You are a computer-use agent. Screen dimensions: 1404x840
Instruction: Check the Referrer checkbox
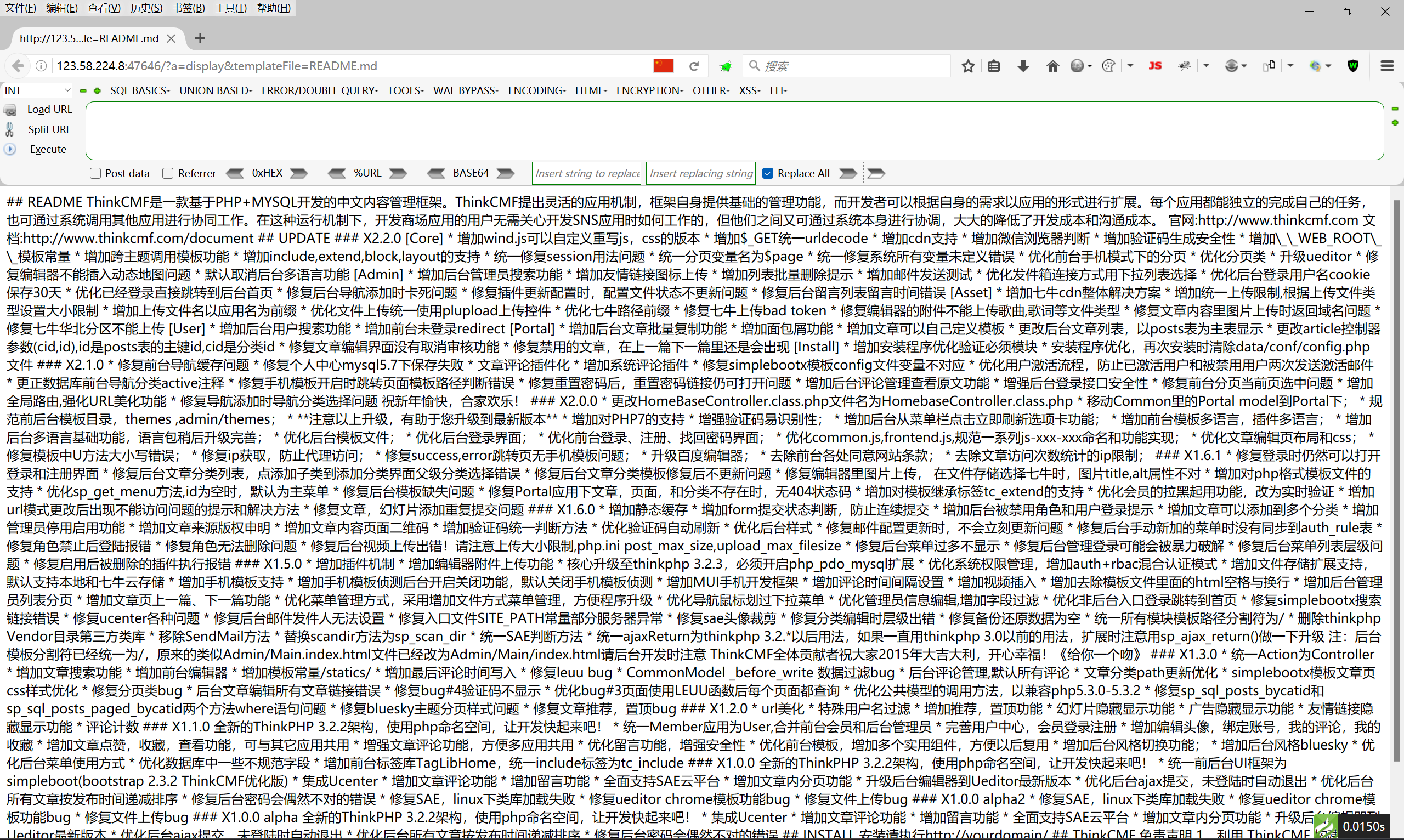pos(168,173)
